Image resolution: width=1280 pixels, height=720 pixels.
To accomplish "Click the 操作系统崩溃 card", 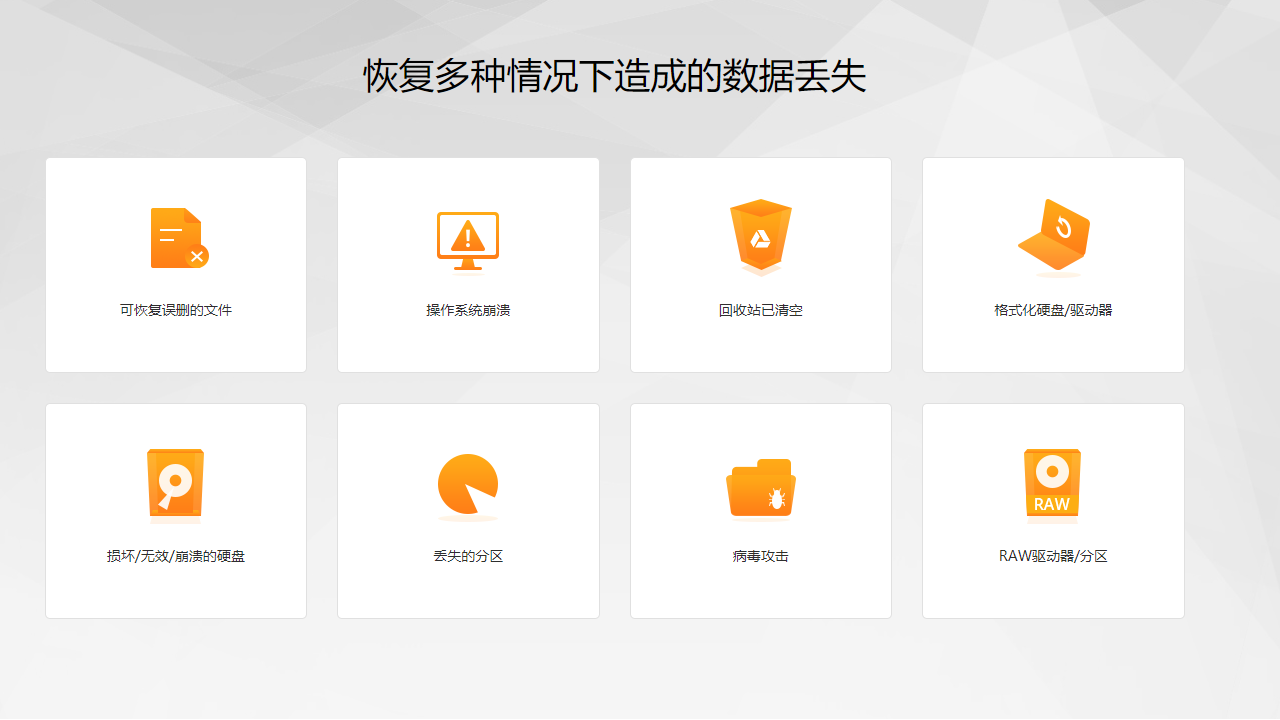I will 468,265.
